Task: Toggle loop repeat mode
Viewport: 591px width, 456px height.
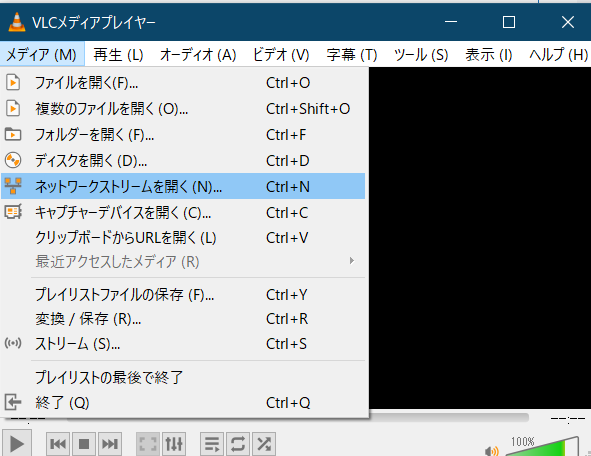Action: [x=238, y=444]
